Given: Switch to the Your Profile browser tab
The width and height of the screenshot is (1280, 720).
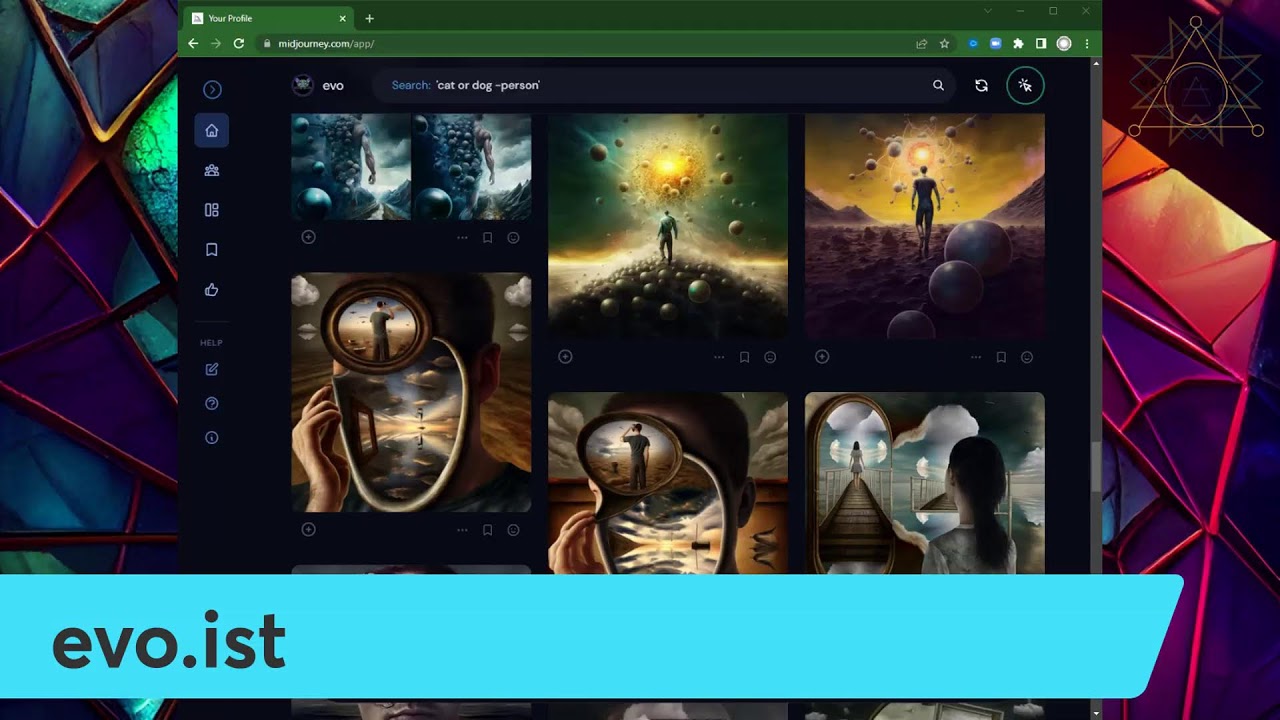Looking at the screenshot, I should (x=268, y=18).
